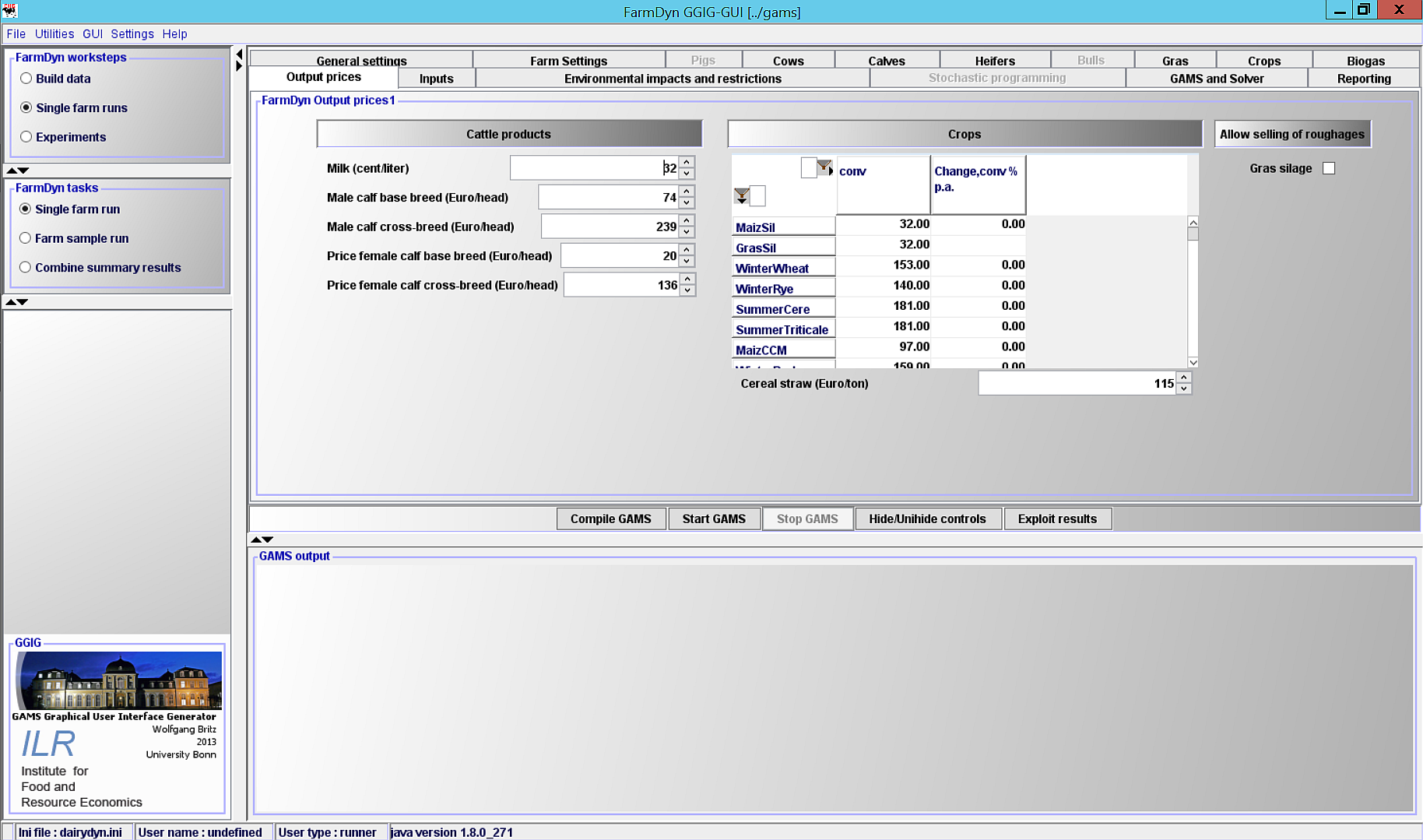The image size is (1423, 840).
Task: Click the Milk price input field
Action: point(594,168)
